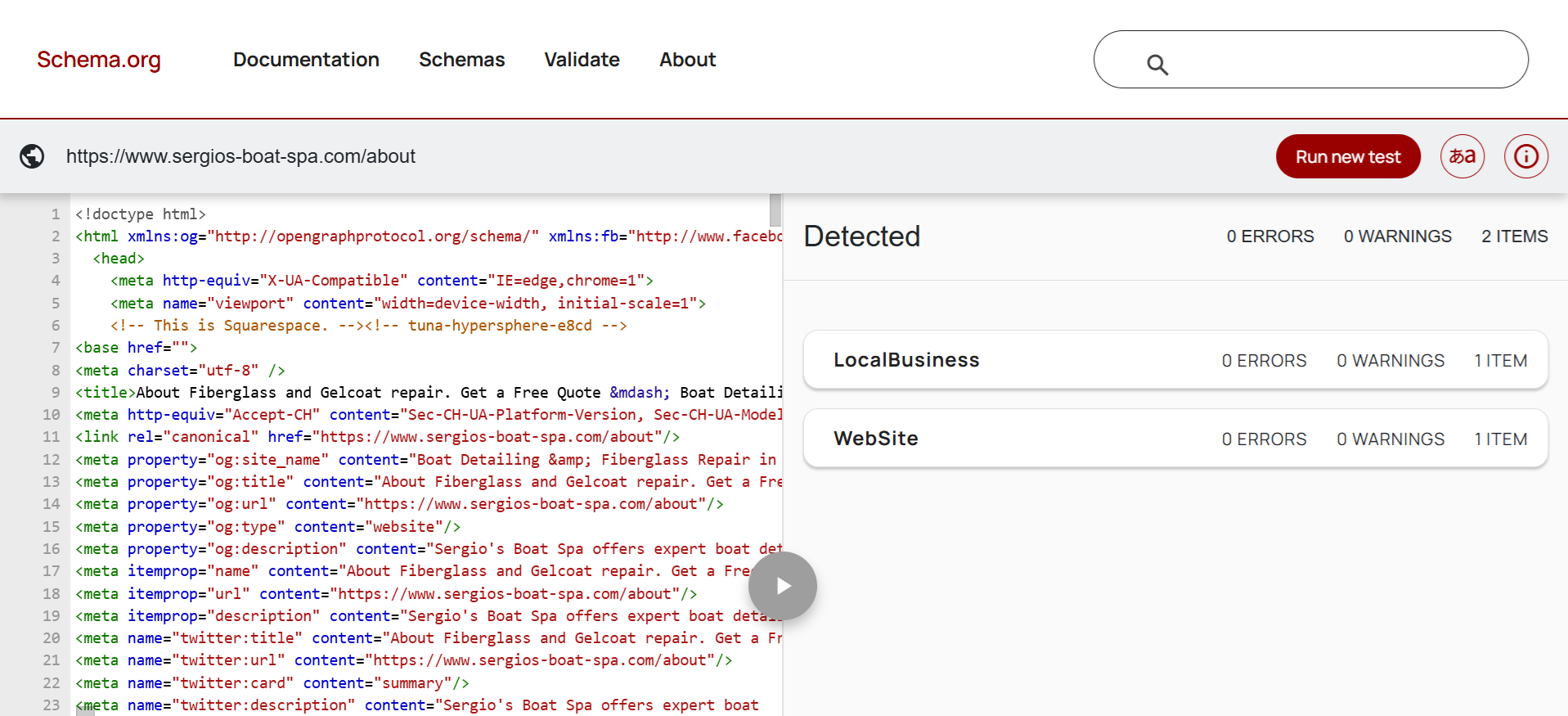Expand the LocalBusiness result card
The height and width of the screenshot is (716, 1568).
click(x=1175, y=360)
